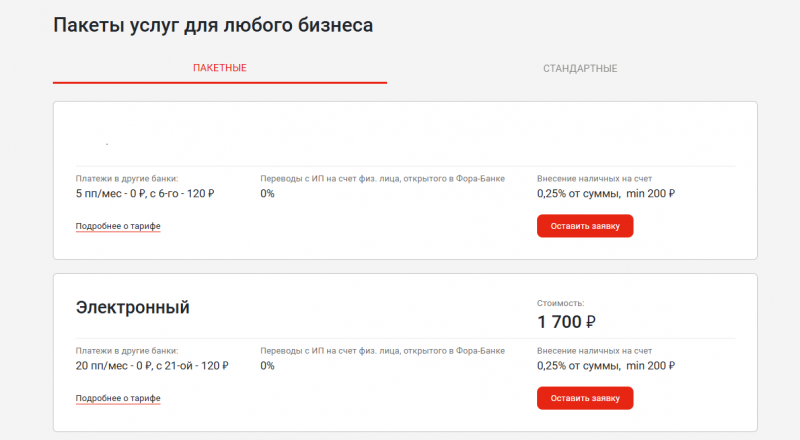This screenshot has height=440, width=800.
Task: Open the СТАНДАРТНЫЕ tab
Action: tap(580, 68)
